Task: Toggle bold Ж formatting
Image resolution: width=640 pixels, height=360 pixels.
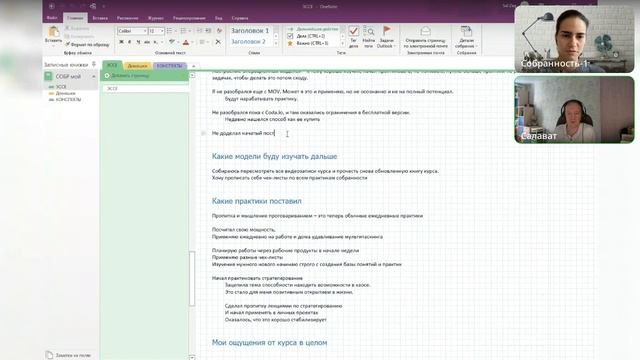Action: (121, 42)
